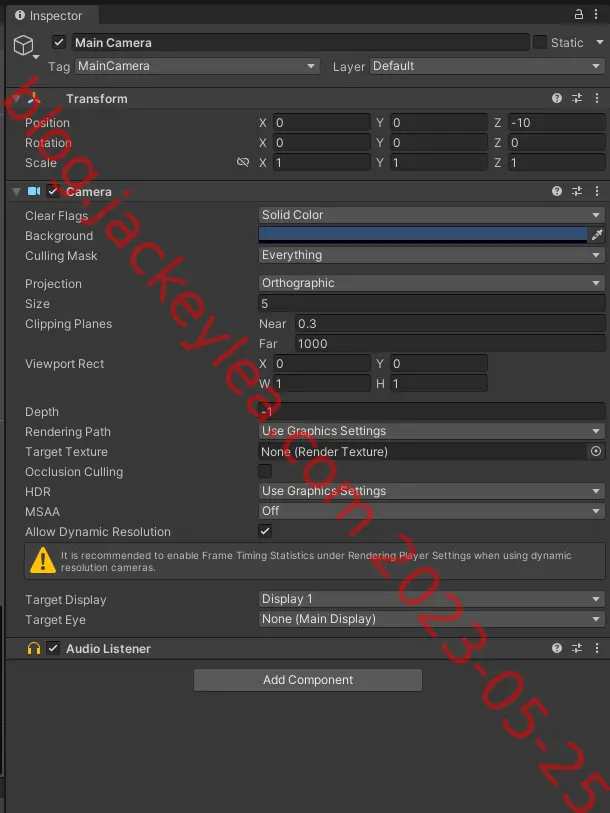The width and height of the screenshot is (610, 813).
Task: Click the Scale Y field
Action: click(439, 163)
